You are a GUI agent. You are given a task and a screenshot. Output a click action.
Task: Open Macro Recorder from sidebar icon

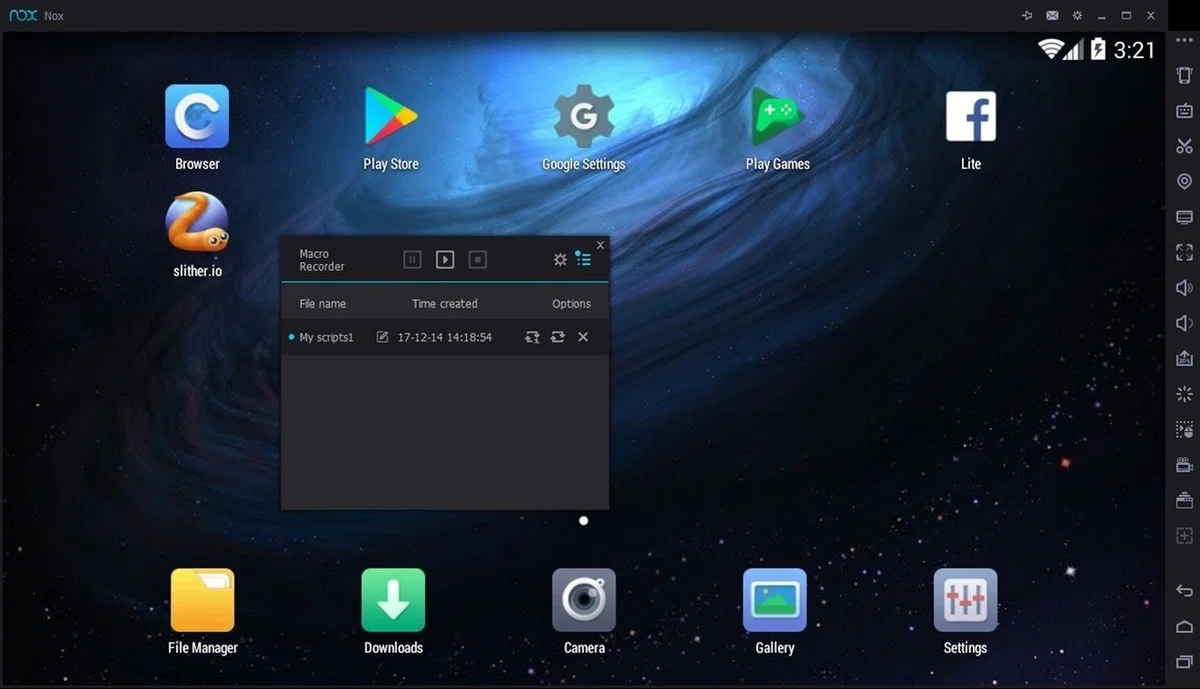[x=1184, y=430]
